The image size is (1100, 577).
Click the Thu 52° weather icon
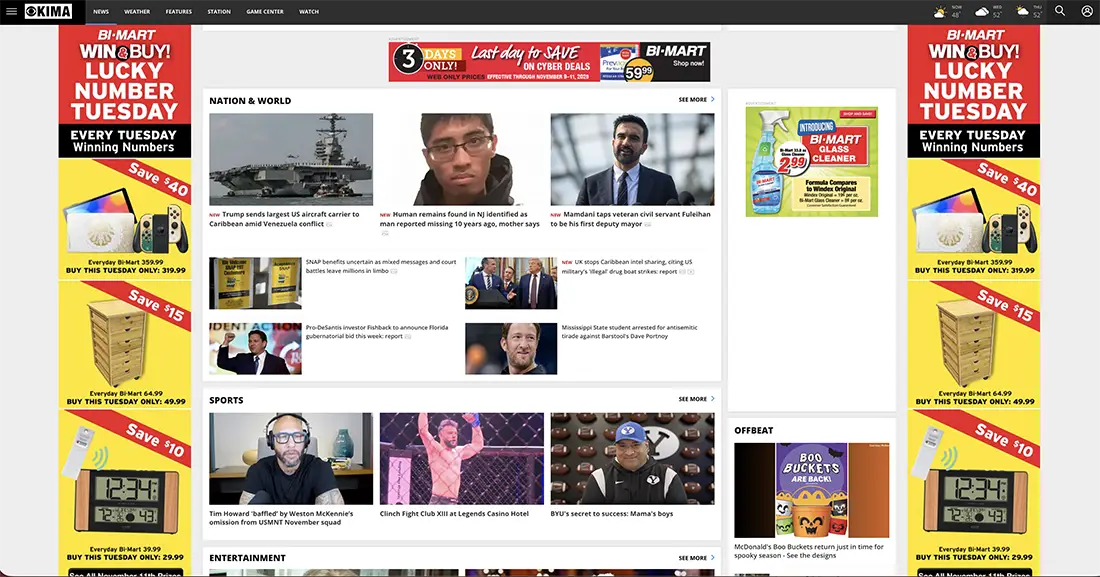(x=1023, y=12)
